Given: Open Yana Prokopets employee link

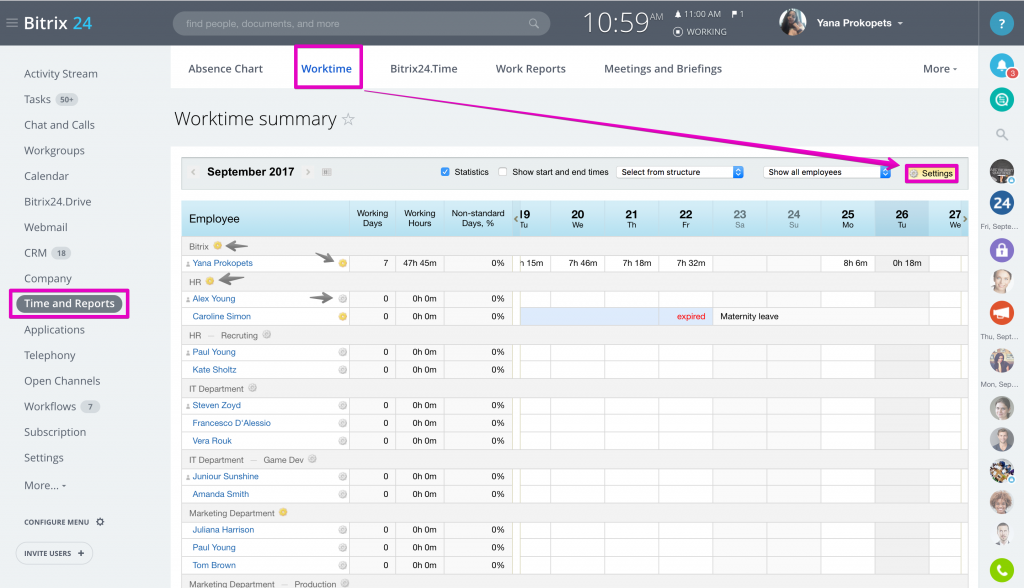Looking at the screenshot, I should point(223,263).
